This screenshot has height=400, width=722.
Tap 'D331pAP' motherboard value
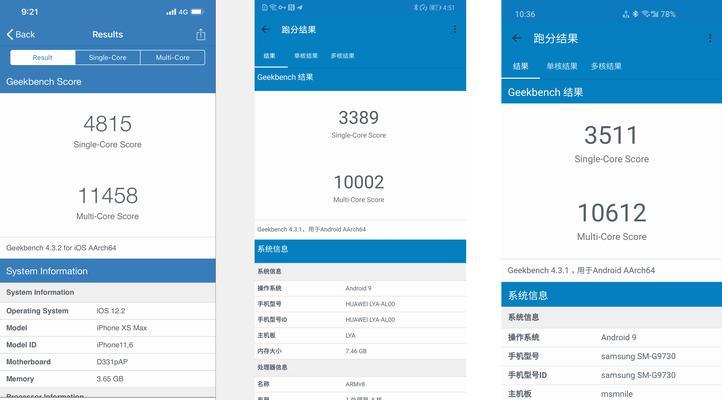coord(112,362)
